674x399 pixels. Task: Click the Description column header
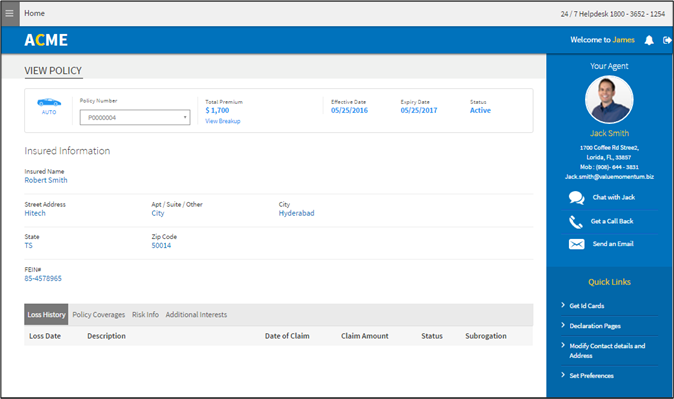(106, 336)
